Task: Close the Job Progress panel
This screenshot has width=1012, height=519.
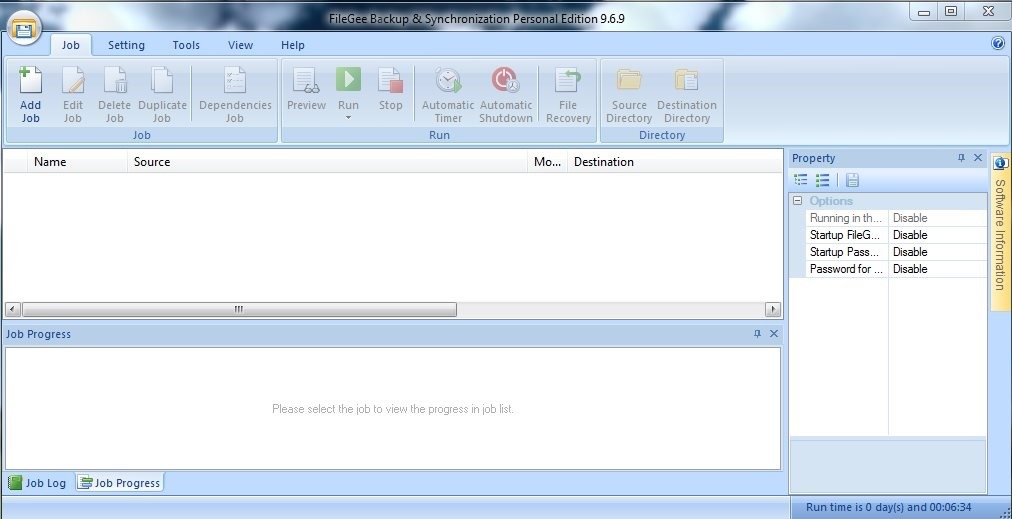Action: (x=774, y=334)
